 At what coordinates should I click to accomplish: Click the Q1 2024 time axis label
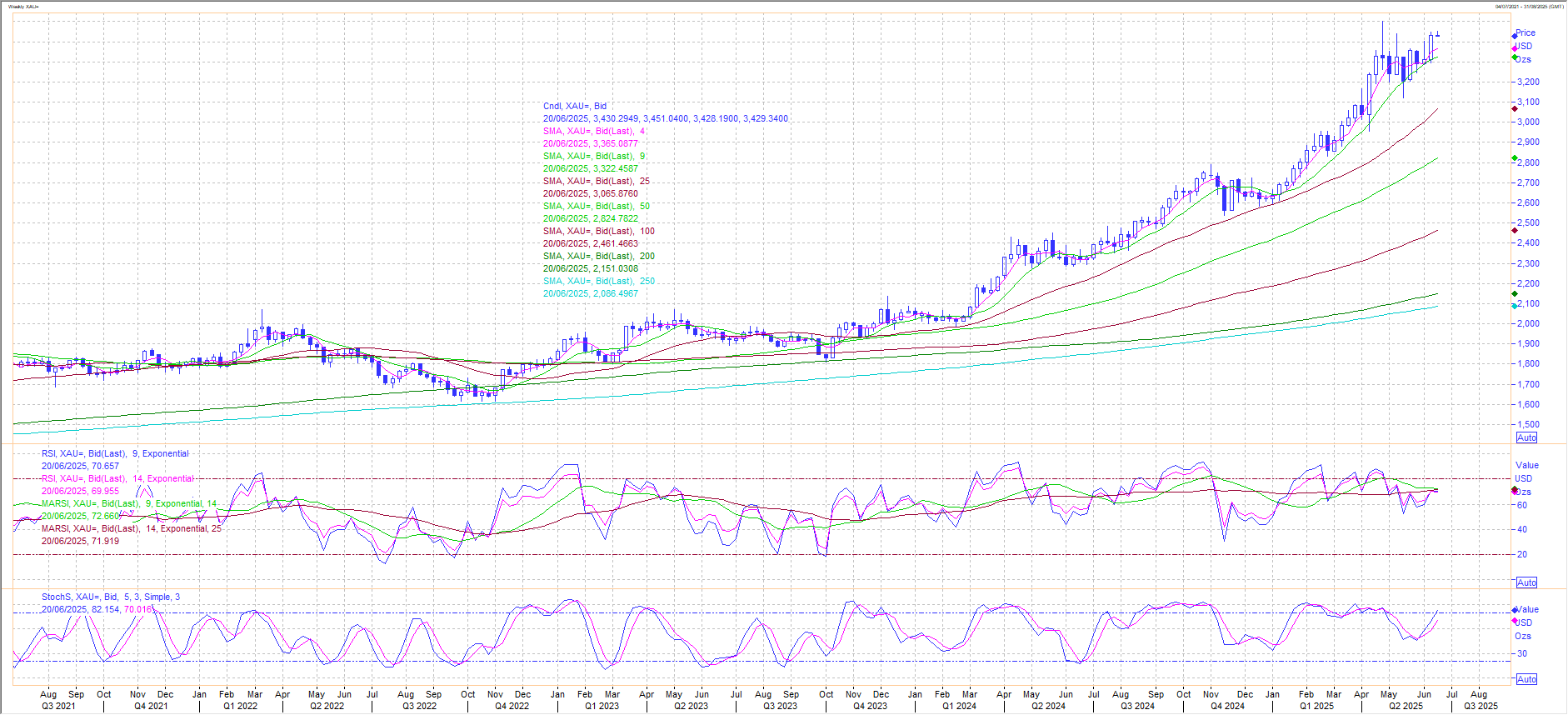[x=959, y=706]
